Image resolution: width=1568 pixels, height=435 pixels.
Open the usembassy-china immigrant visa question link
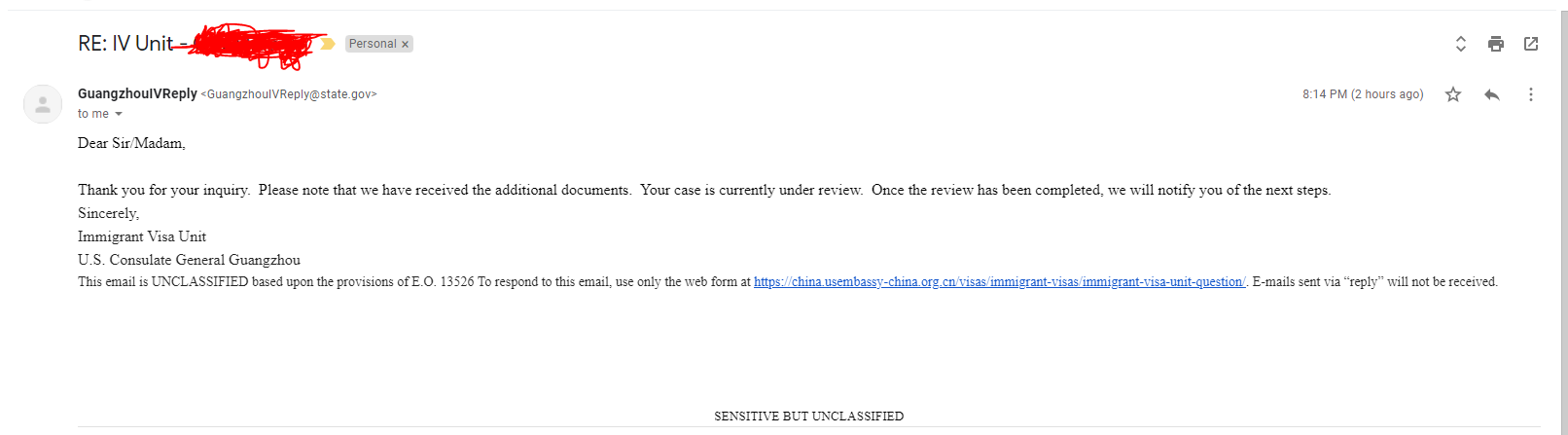point(1000,282)
